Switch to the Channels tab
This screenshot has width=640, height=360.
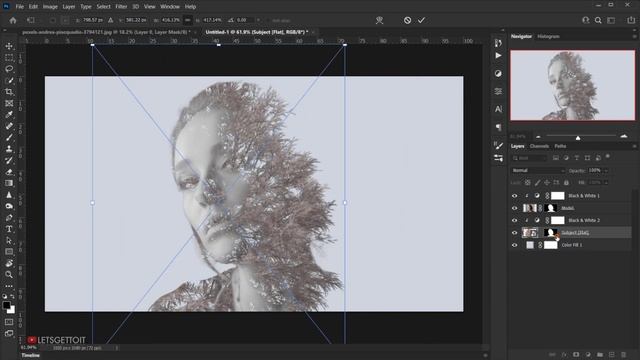coord(539,146)
